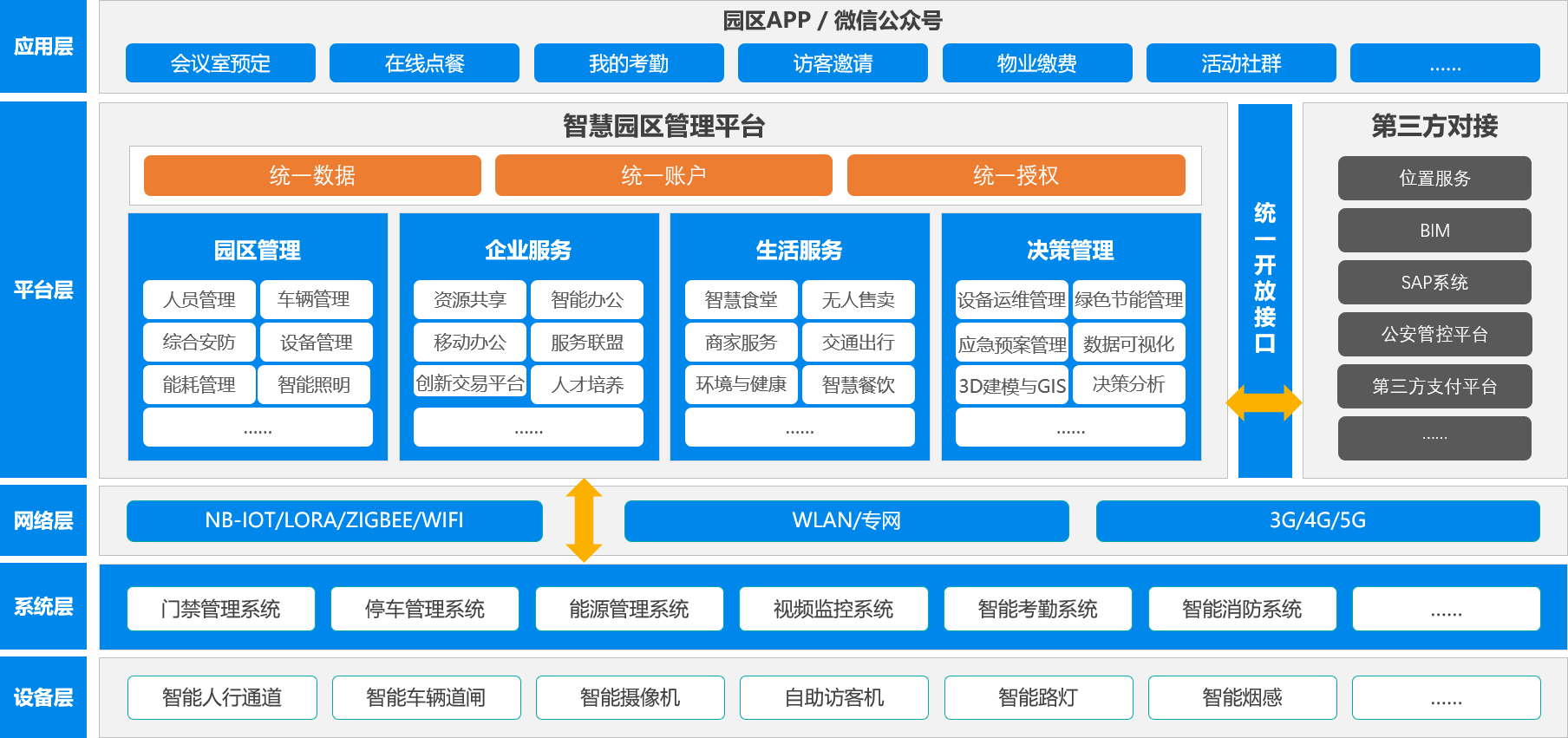Select the orange 统一账户 bar
This screenshot has height=738, width=1568.
pos(663,175)
